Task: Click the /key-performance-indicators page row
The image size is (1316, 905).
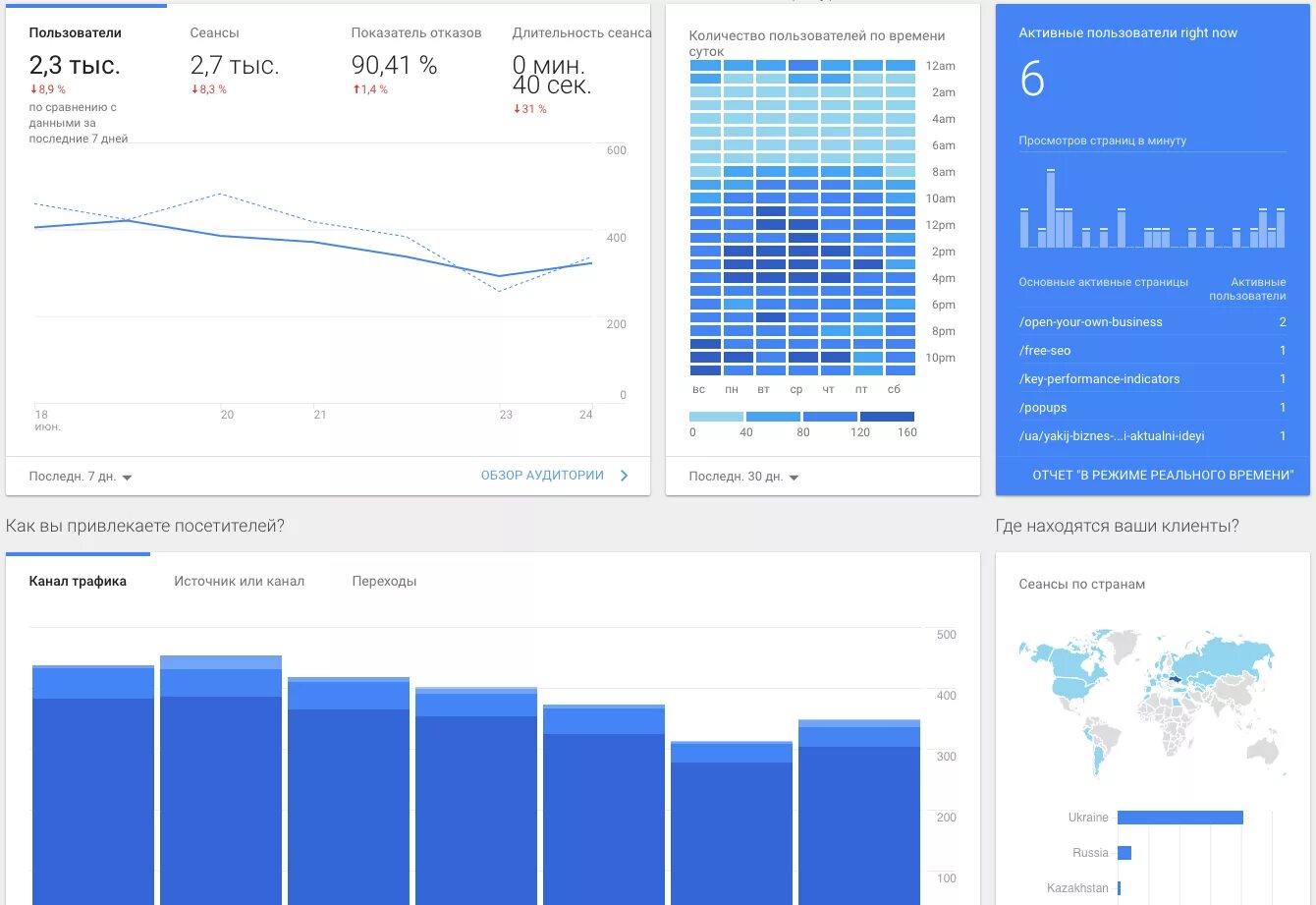Action: [1152, 379]
